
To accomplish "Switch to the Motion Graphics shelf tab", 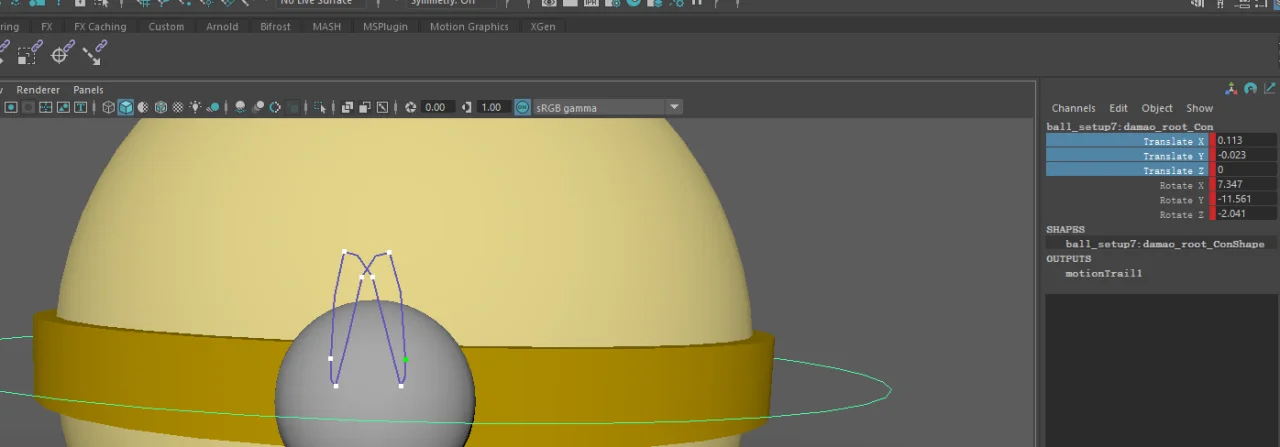I will 468,27.
